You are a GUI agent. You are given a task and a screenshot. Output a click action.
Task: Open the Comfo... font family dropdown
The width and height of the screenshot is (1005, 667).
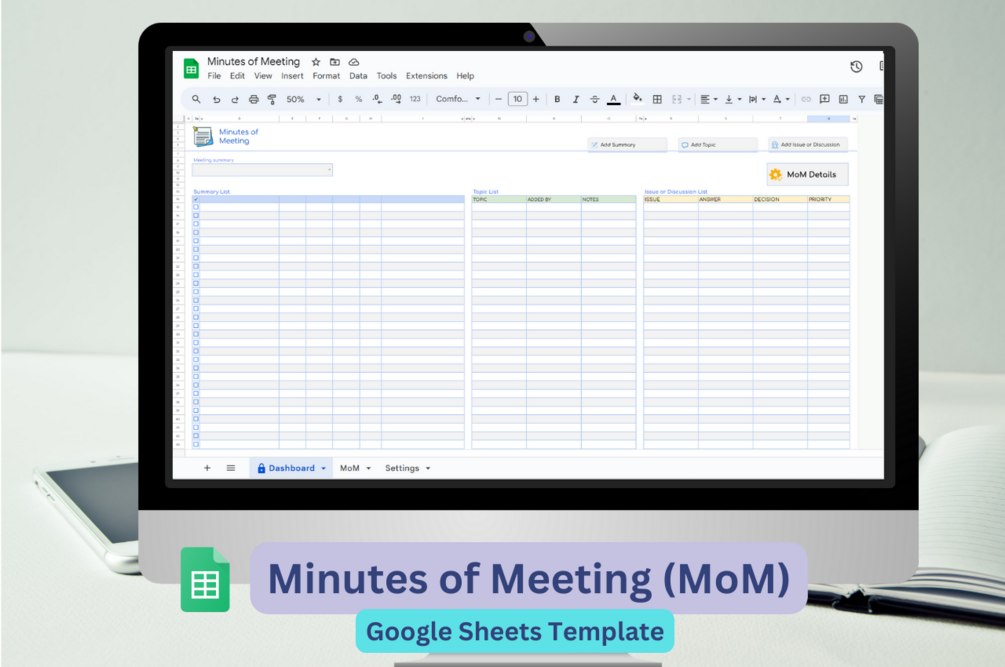tap(458, 99)
